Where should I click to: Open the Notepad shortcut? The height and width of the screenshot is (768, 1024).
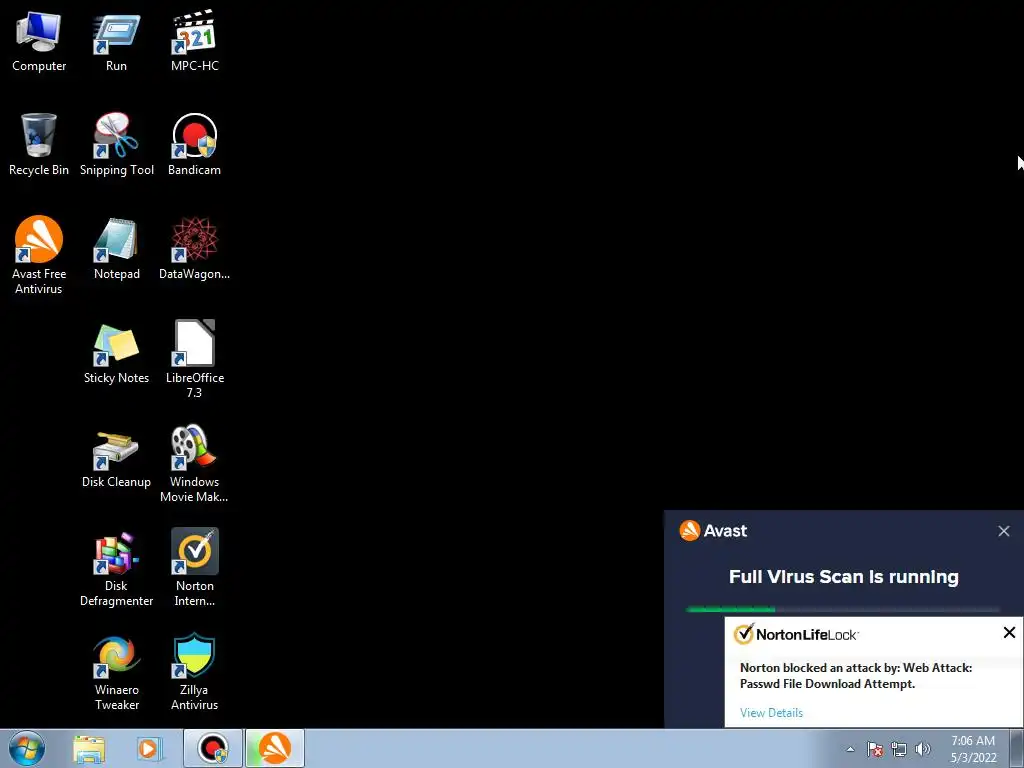(116, 248)
